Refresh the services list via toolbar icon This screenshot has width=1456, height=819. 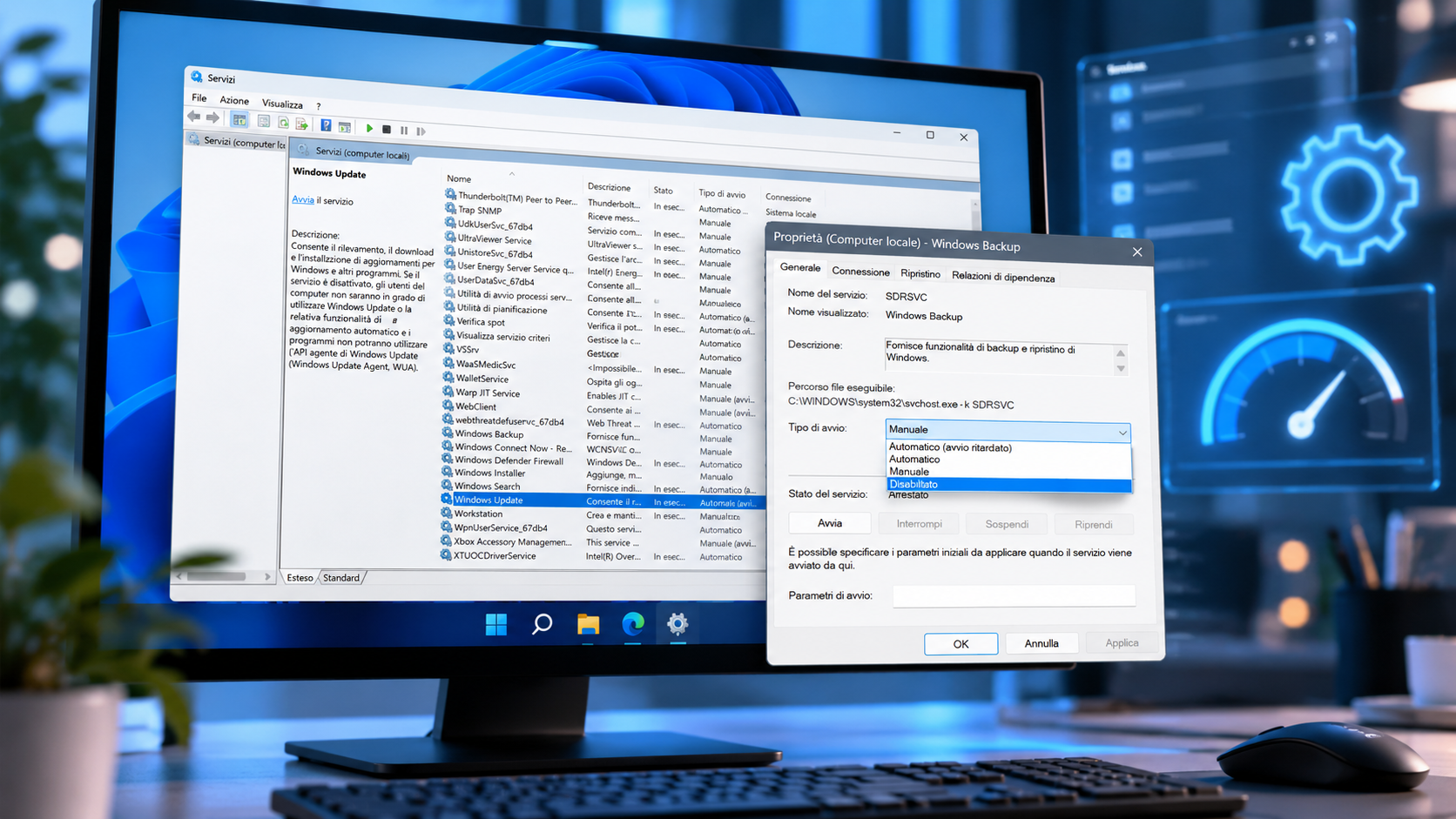click(x=283, y=123)
